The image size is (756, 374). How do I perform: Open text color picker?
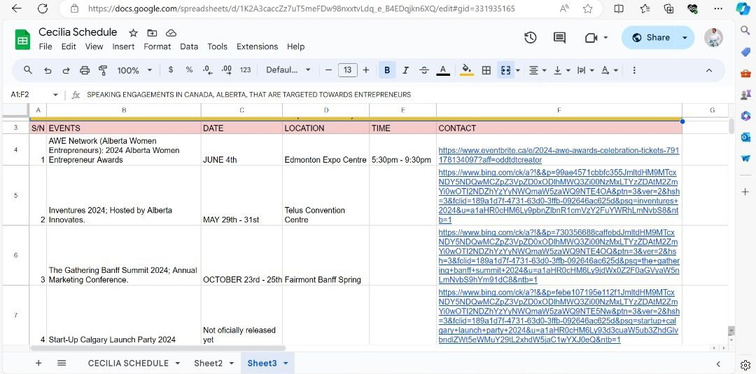443,70
